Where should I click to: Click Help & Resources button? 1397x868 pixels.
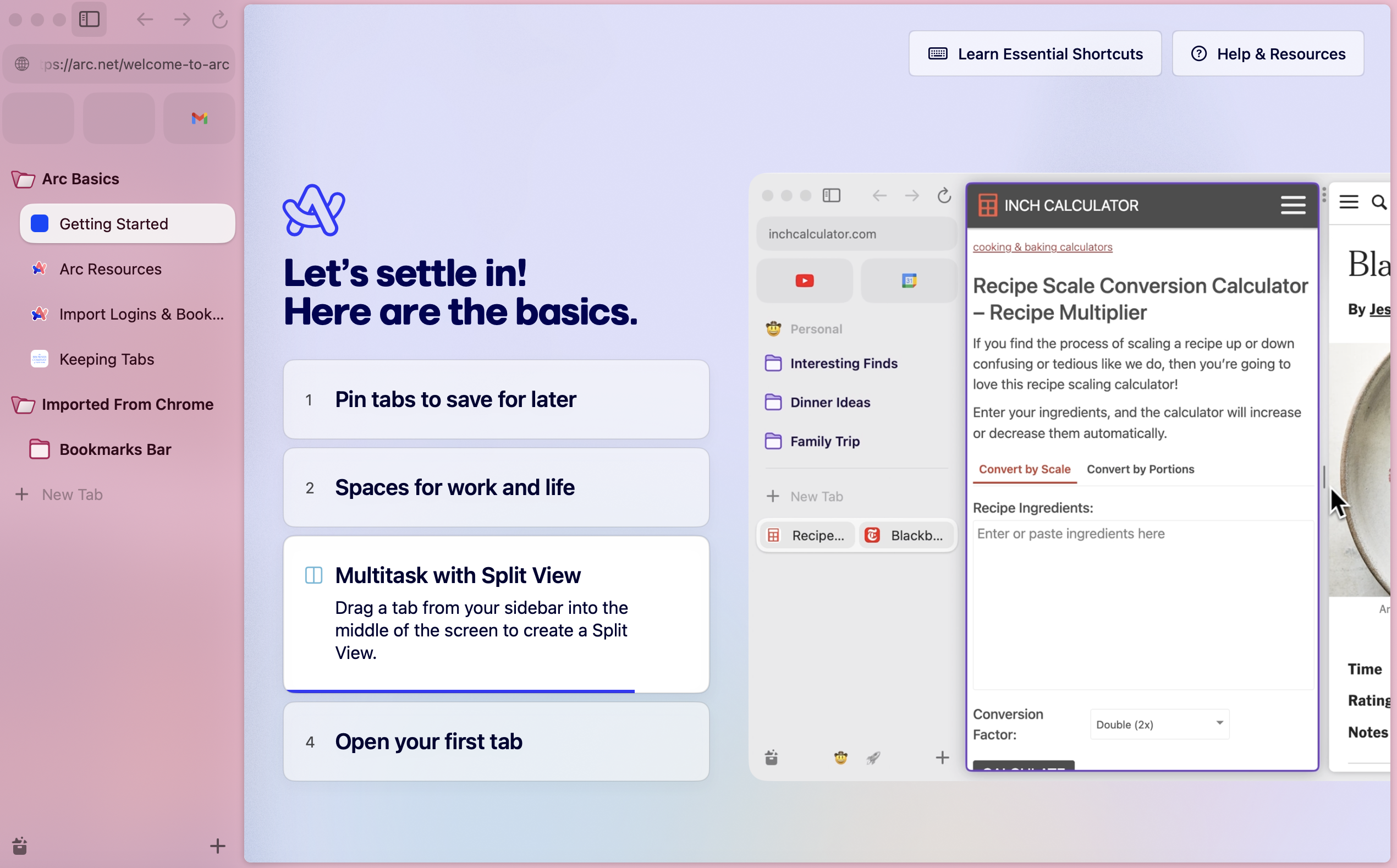pyautogui.click(x=1267, y=54)
